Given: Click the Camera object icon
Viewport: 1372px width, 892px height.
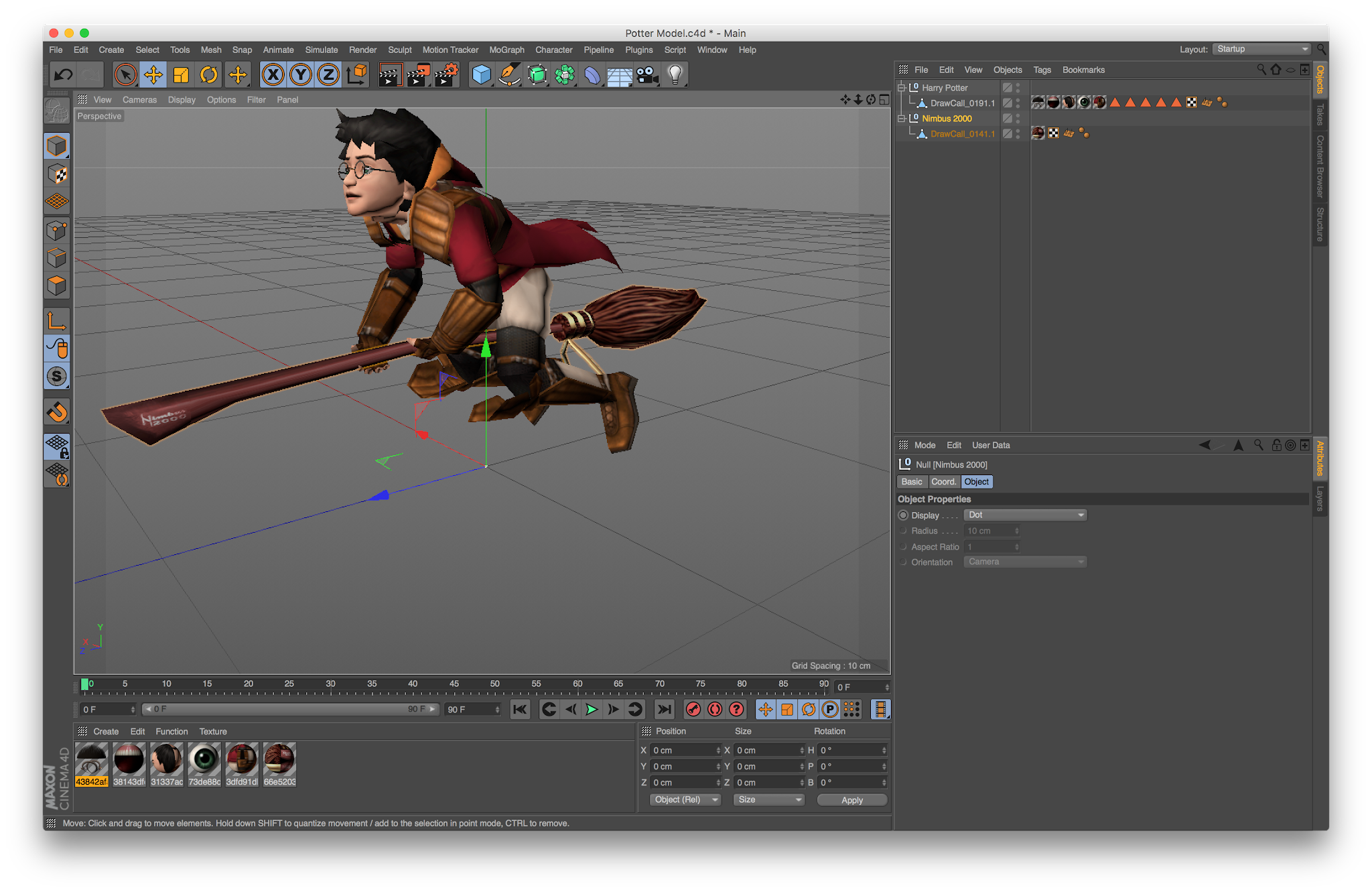Looking at the screenshot, I should click(x=646, y=74).
